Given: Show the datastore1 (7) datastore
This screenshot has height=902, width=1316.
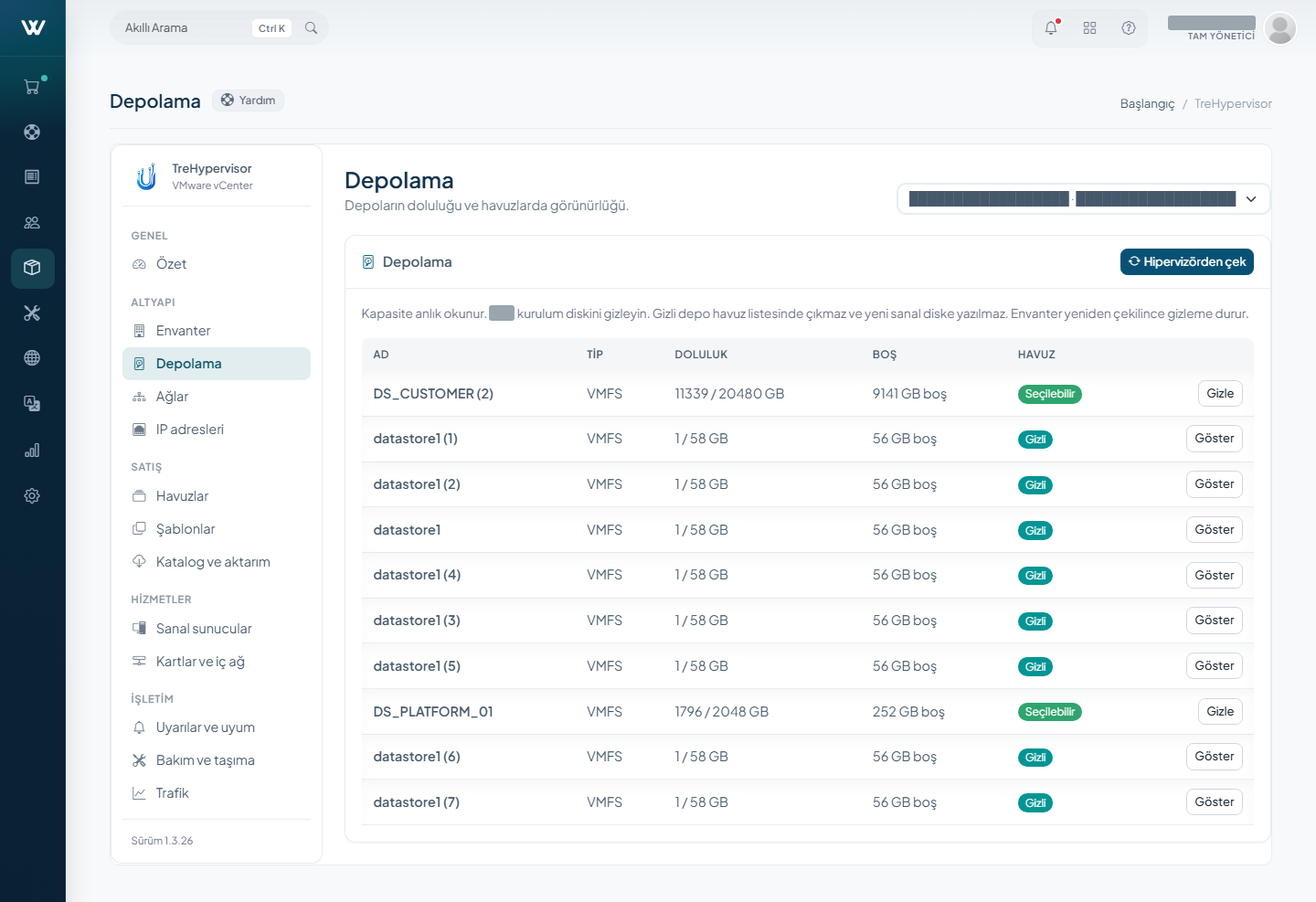Looking at the screenshot, I should [x=1215, y=802].
